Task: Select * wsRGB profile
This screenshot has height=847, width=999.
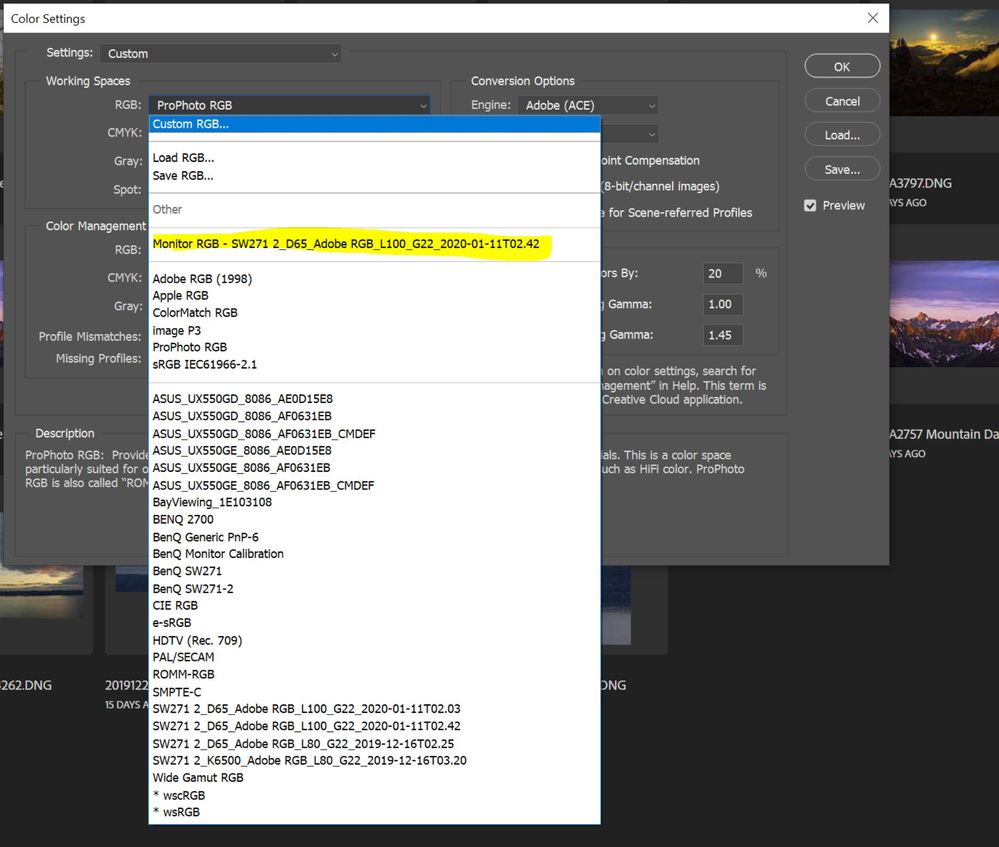Action: 375,812
